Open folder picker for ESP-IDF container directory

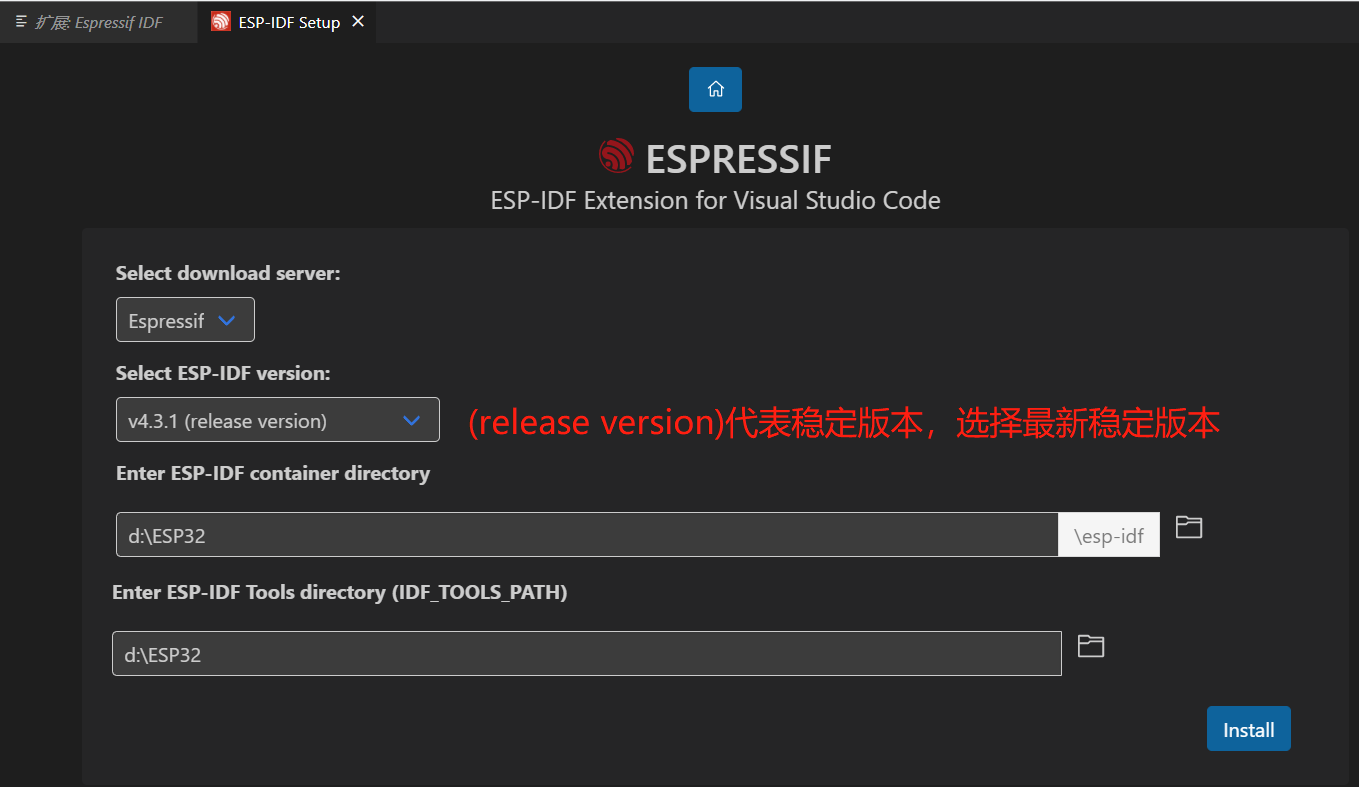click(1188, 527)
